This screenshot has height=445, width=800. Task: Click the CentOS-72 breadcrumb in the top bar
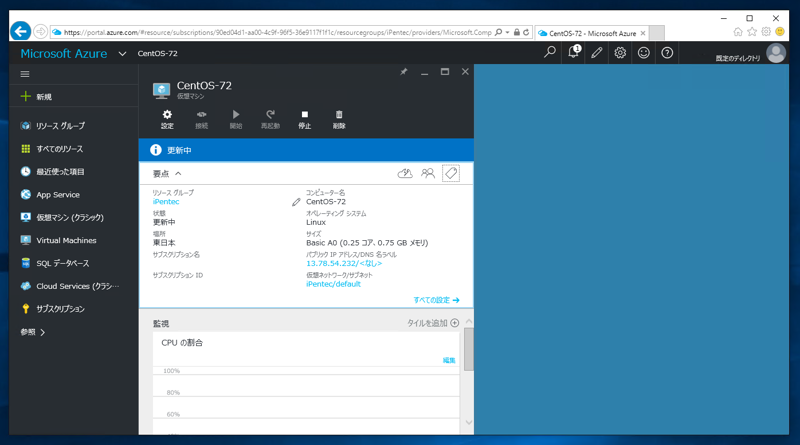(158, 53)
